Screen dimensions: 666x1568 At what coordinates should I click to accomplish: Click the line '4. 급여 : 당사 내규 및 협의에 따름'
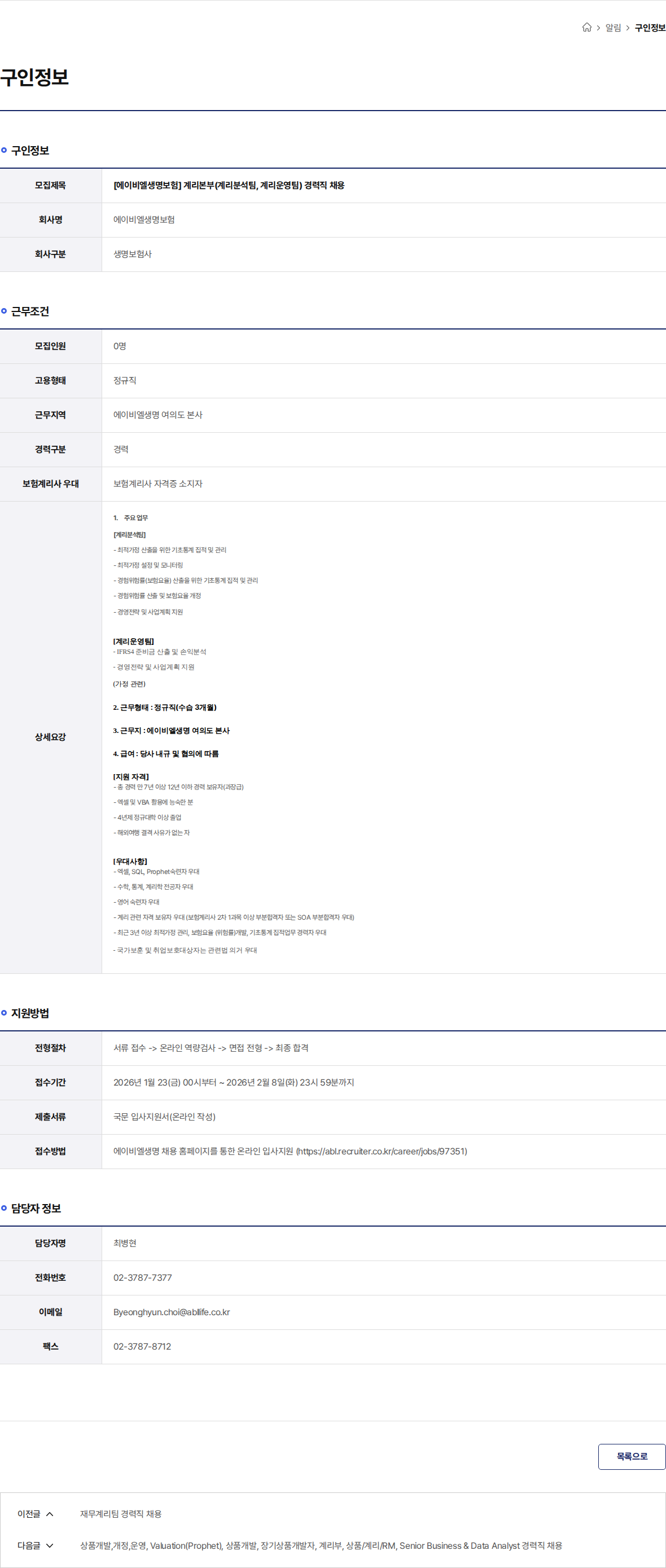tap(165, 754)
